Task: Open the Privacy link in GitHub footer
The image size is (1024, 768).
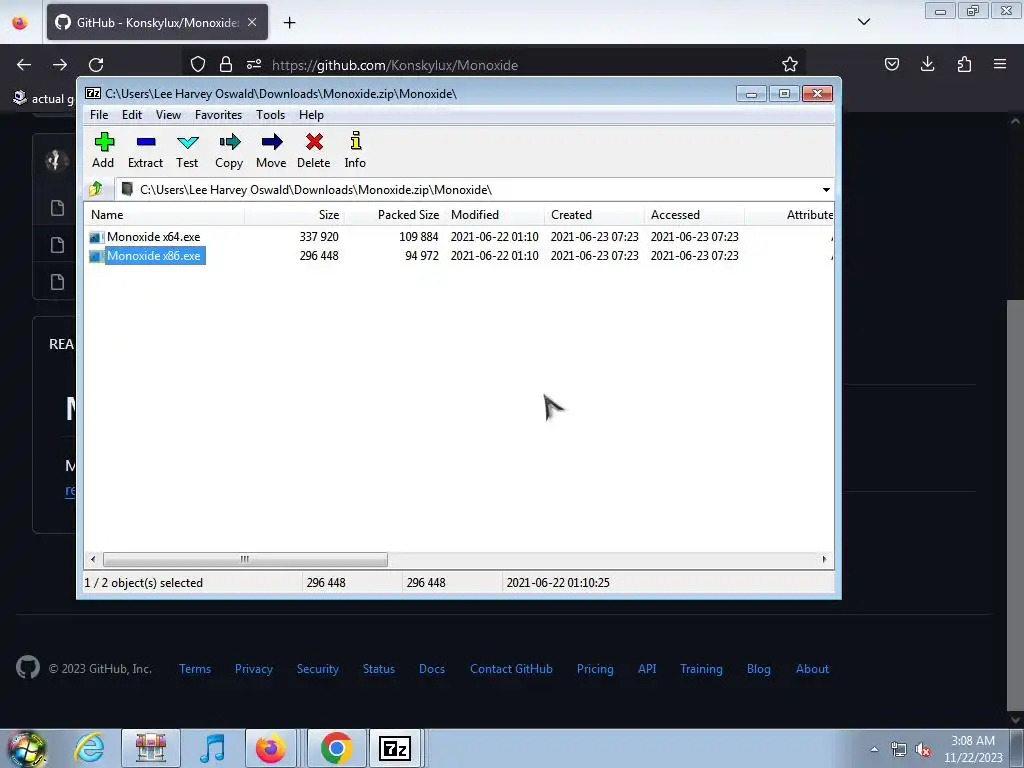Action: (254, 669)
